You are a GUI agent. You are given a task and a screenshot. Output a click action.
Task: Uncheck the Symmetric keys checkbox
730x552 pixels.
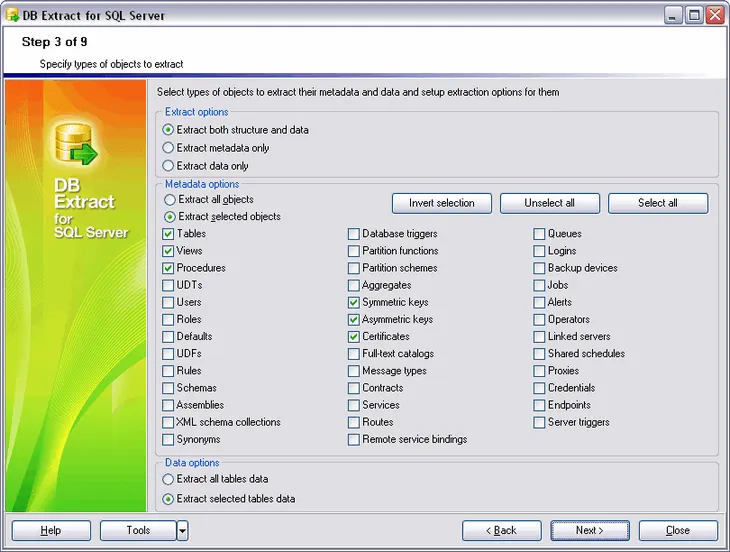[x=354, y=303]
